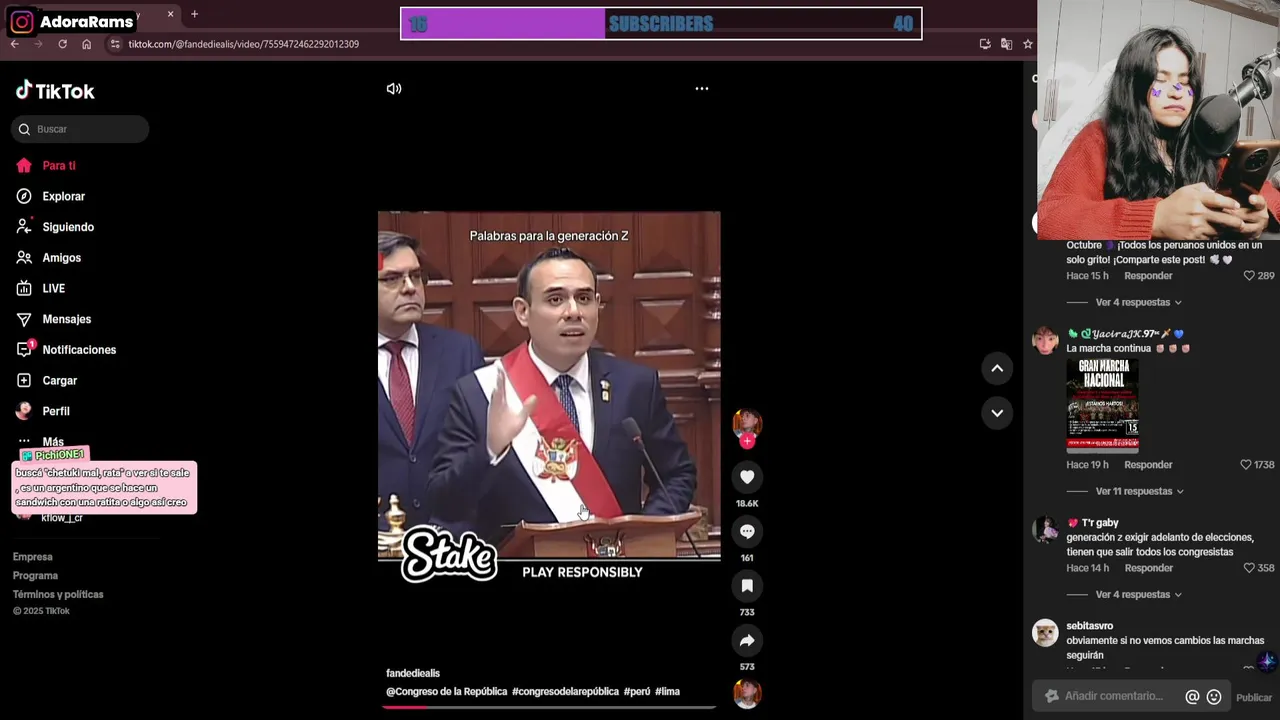This screenshot has height=720, width=1280.
Task: Expand Ver 4 respuestas under Octubre comment
Action: pos(1138,302)
